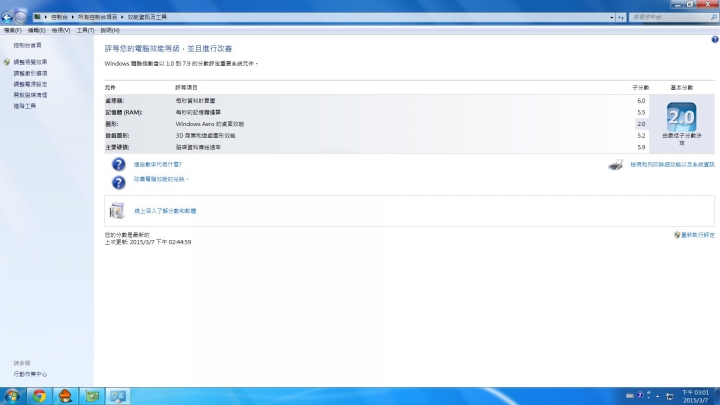Open the orange mushroom character taskbar app
720x405 pixels.
[65, 396]
